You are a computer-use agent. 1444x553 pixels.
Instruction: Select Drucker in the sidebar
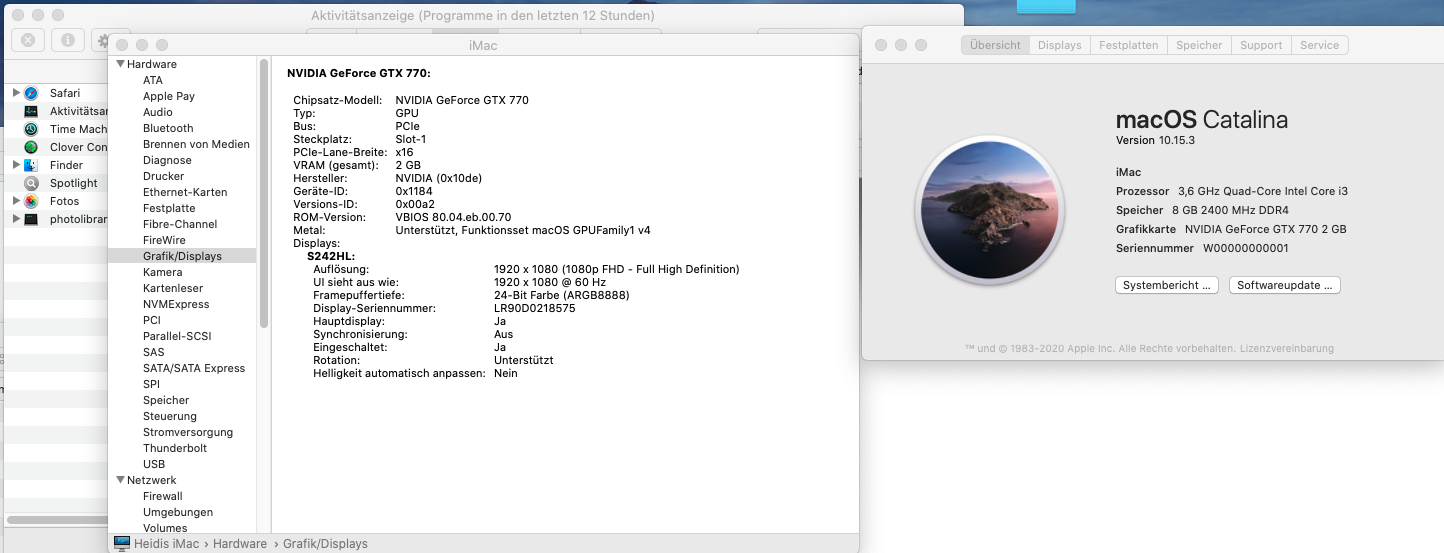163,176
